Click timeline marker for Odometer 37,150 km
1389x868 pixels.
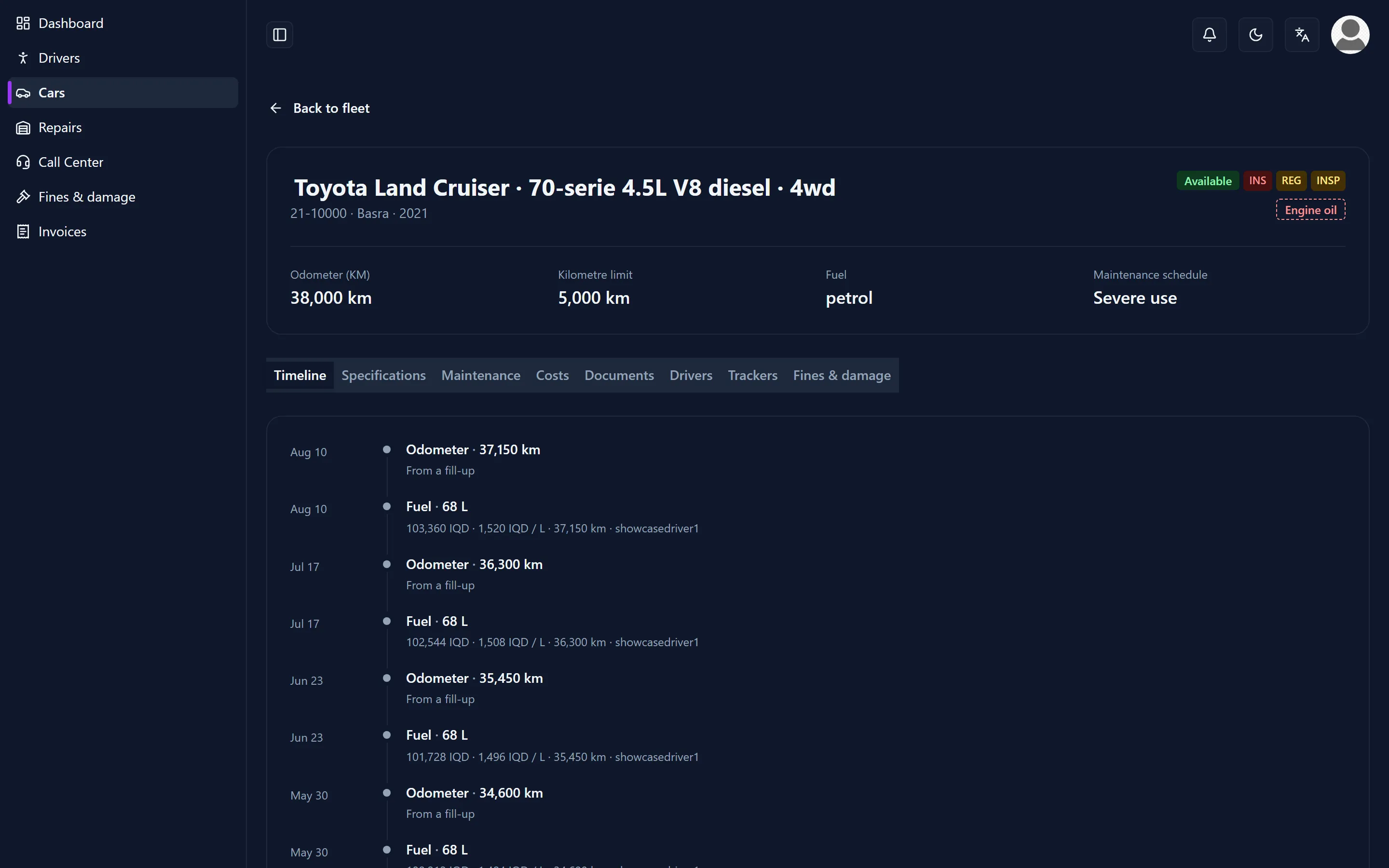(x=387, y=449)
